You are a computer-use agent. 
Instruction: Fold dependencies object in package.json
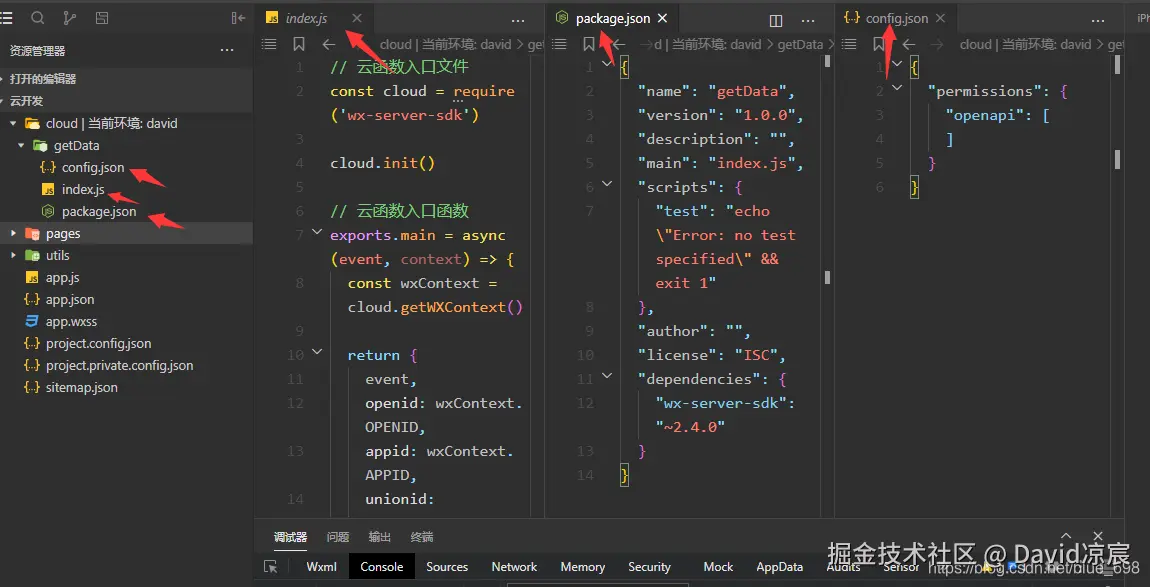[x=607, y=376]
